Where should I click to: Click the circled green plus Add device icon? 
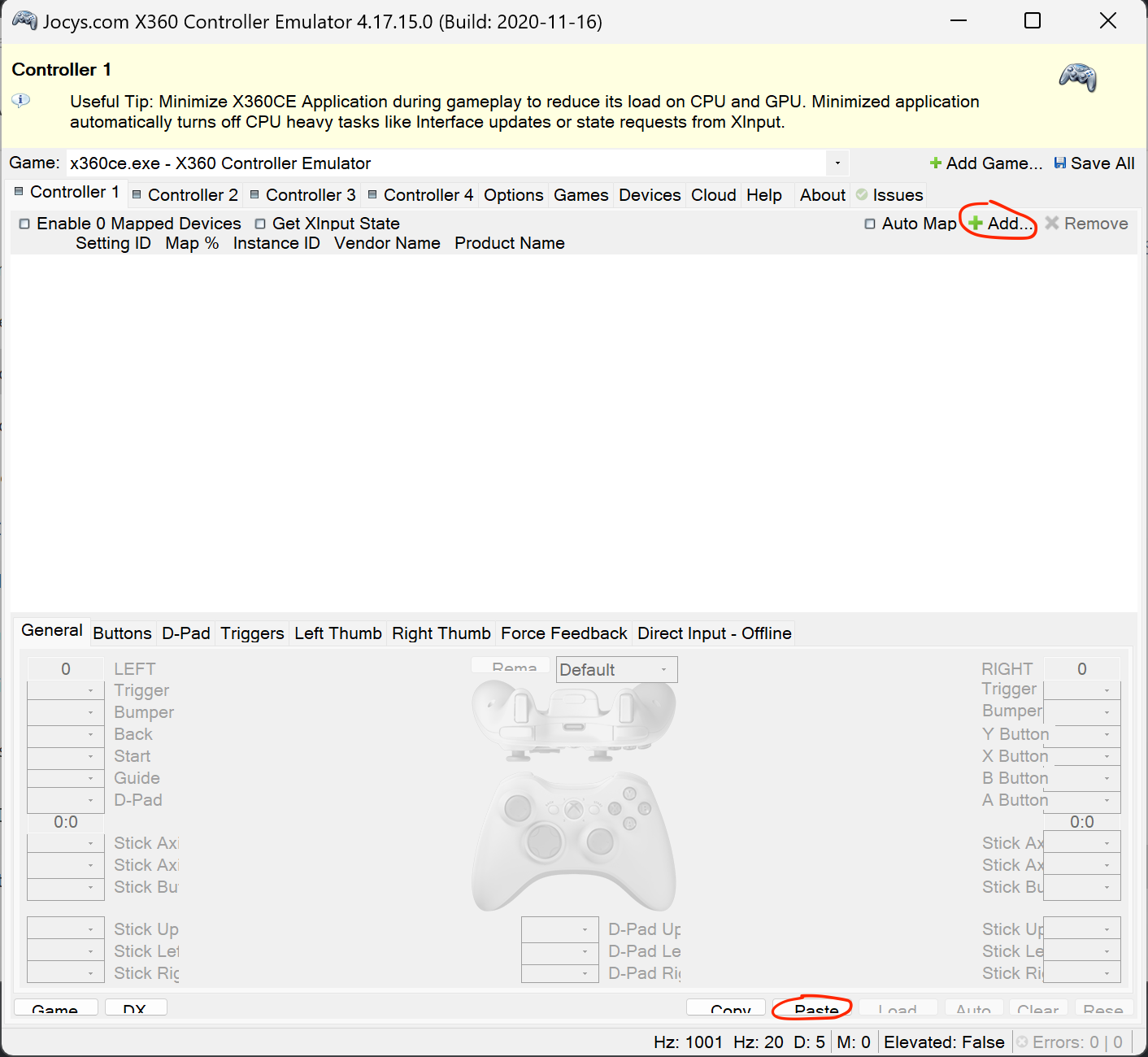point(976,224)
